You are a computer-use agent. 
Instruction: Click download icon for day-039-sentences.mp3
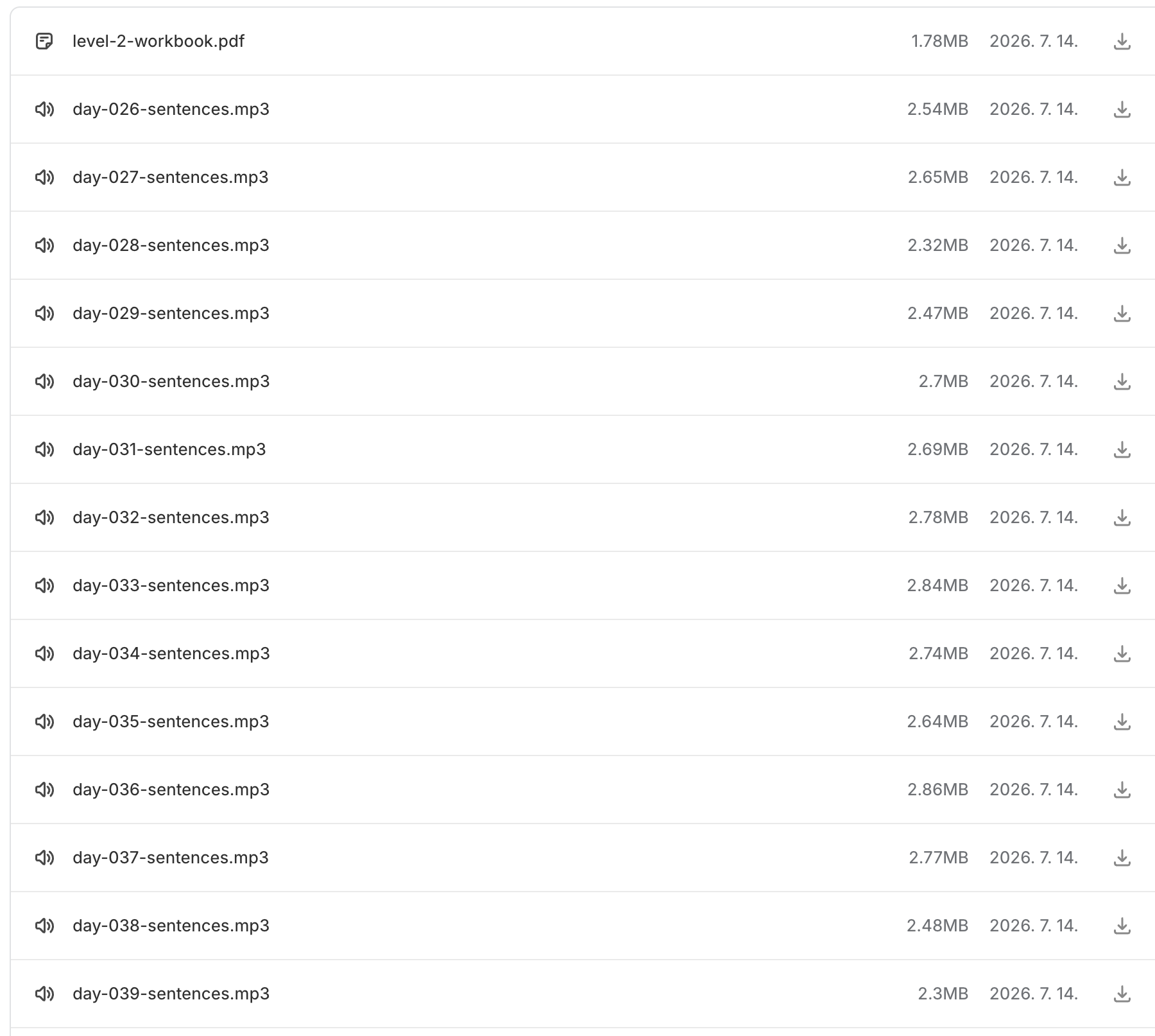pyautogui.click(x=1122, y=994)
